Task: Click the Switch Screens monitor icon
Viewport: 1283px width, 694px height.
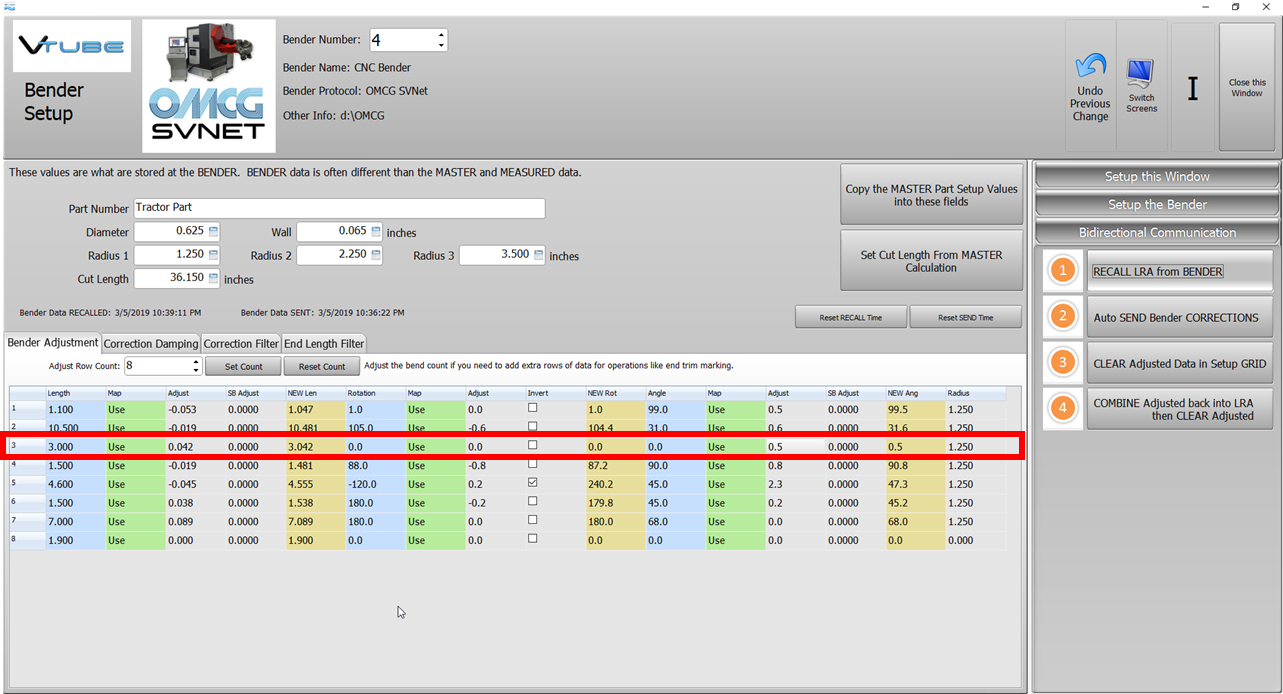Action: tap(1140, 74)
